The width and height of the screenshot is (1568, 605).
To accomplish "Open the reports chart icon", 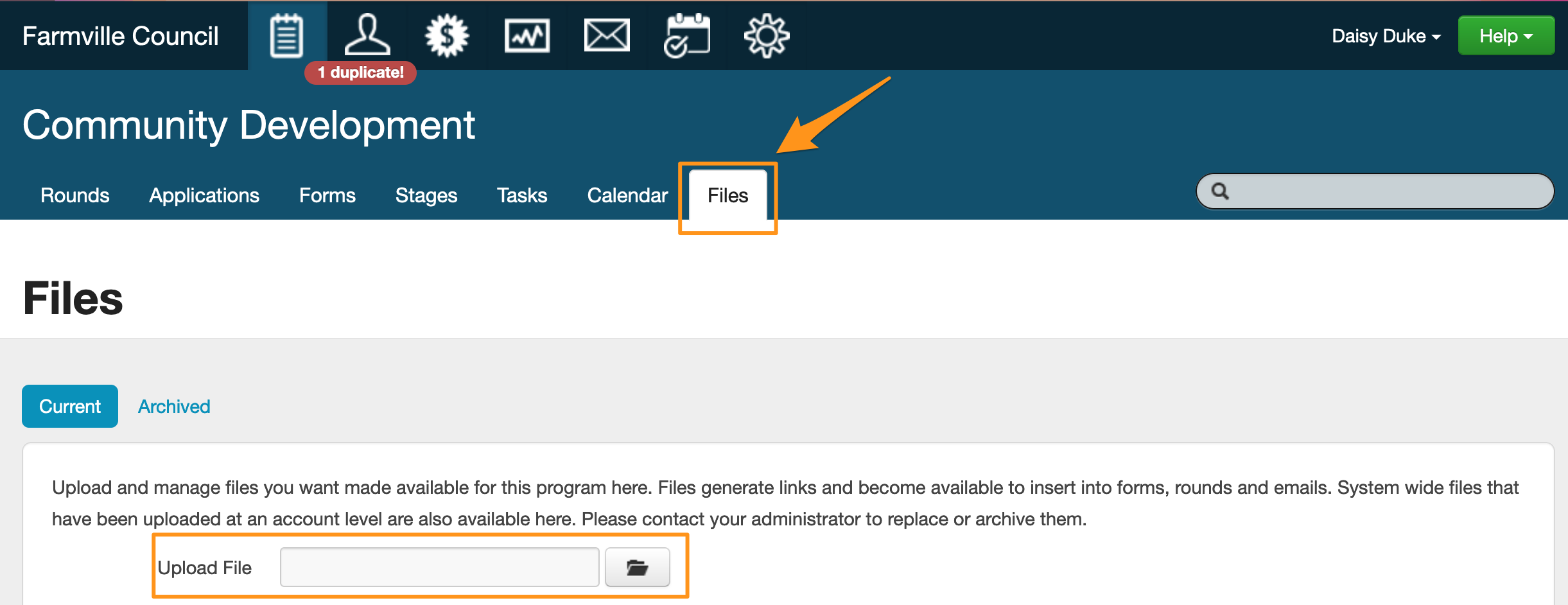I will point(527,36).
